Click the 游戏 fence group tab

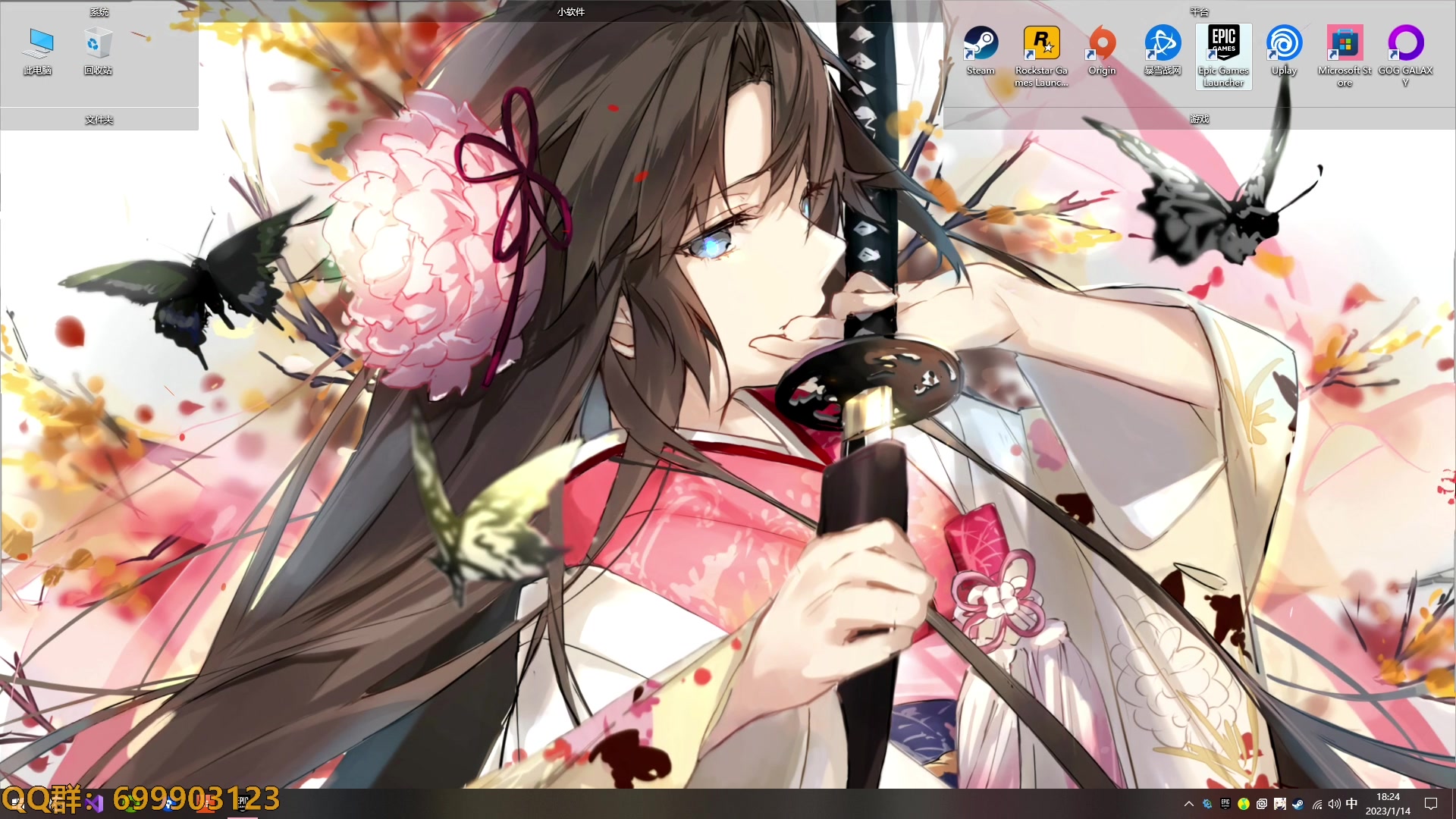[1199, 119]
